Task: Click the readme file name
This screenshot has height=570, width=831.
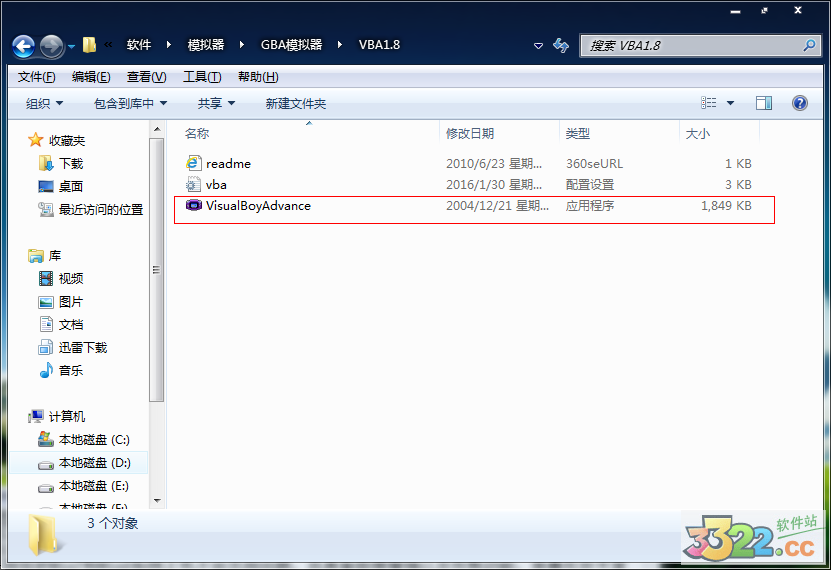Action: coord(228,164)
